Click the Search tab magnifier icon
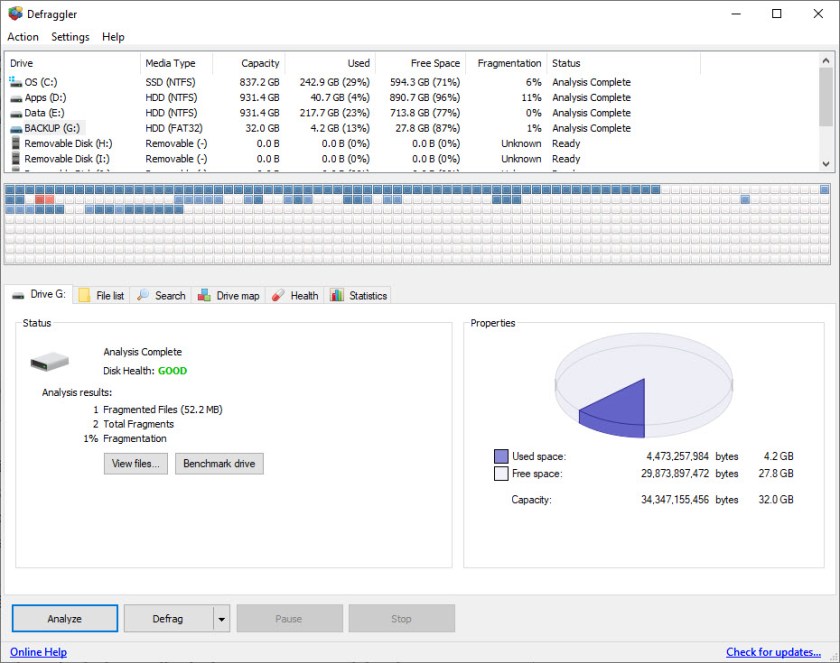This screenshot has height=663, width=840. (x=144, y=295)
